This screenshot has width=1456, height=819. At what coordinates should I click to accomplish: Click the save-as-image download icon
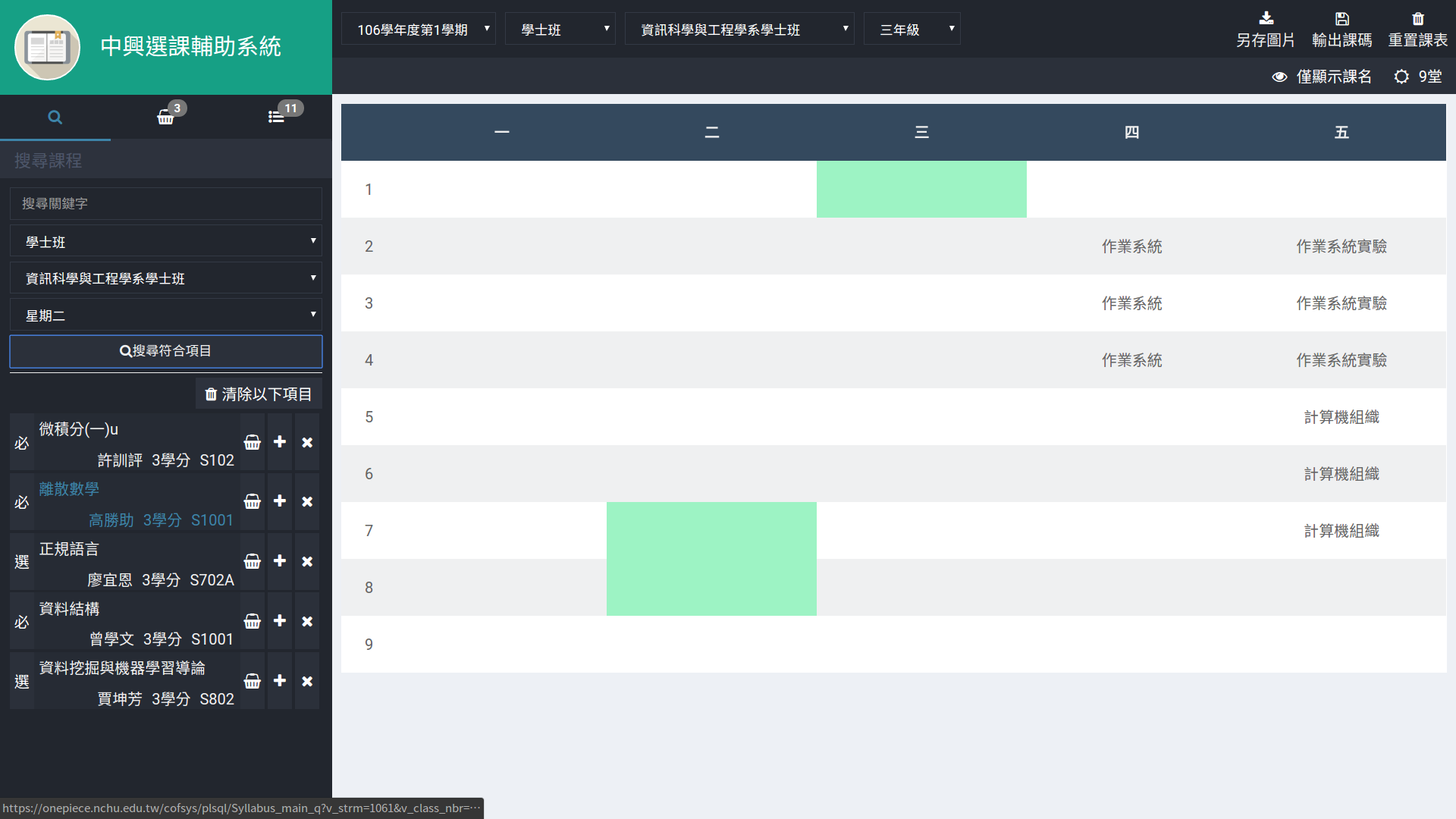click(x=1266, y=19)
